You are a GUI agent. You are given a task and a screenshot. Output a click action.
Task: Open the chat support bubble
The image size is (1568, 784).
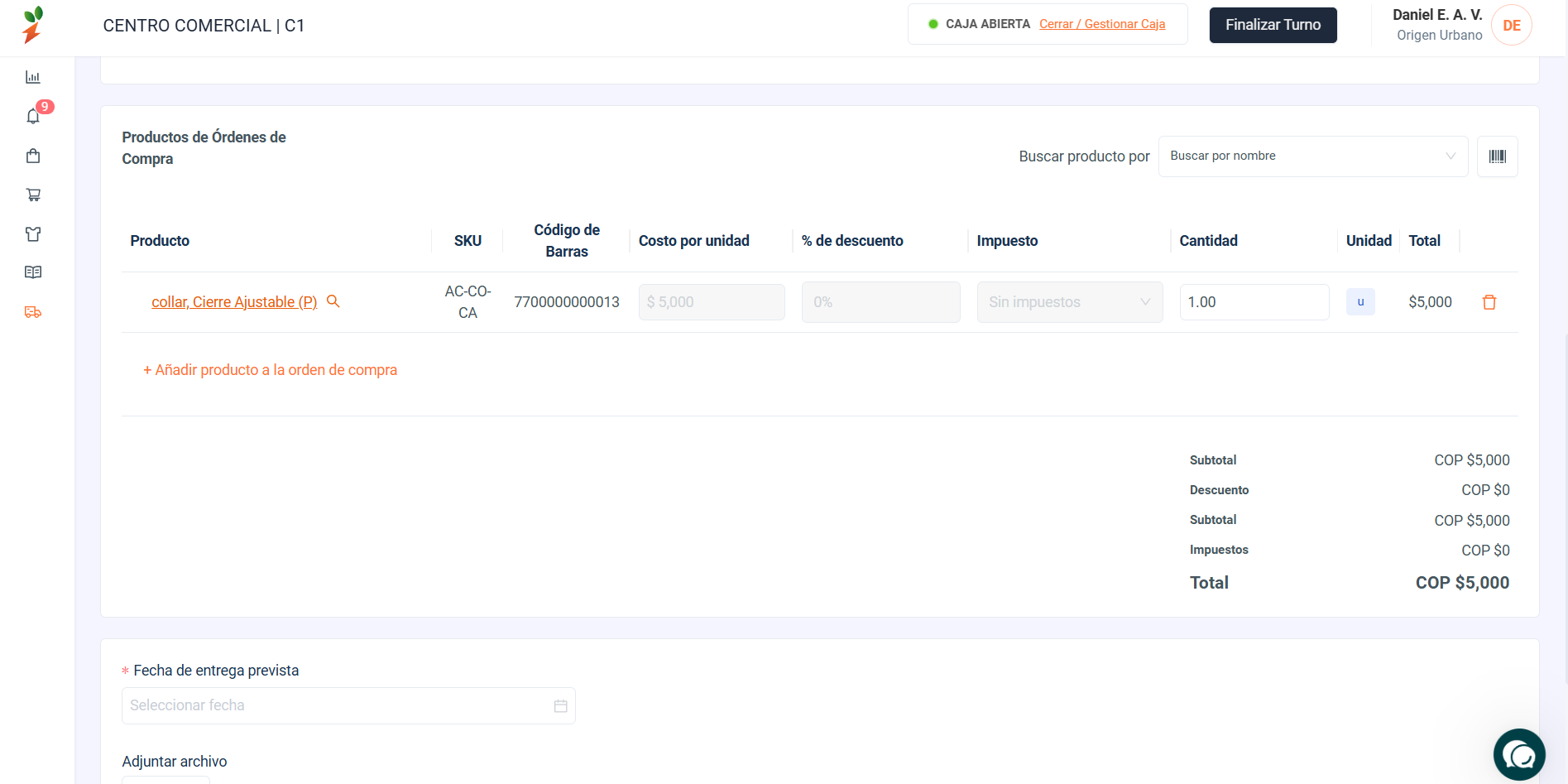(1519, 754)
